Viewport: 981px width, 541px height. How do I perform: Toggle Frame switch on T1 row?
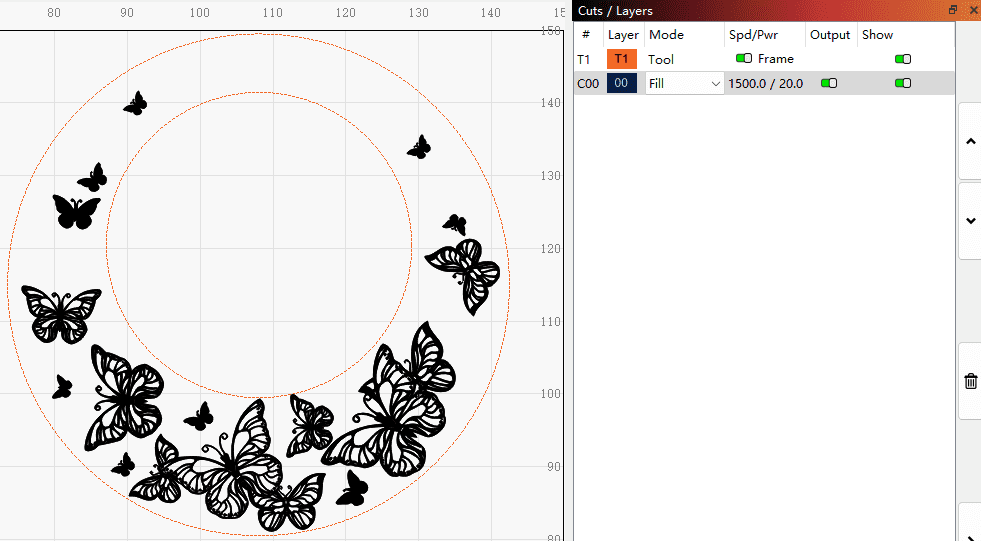point(744,58)
